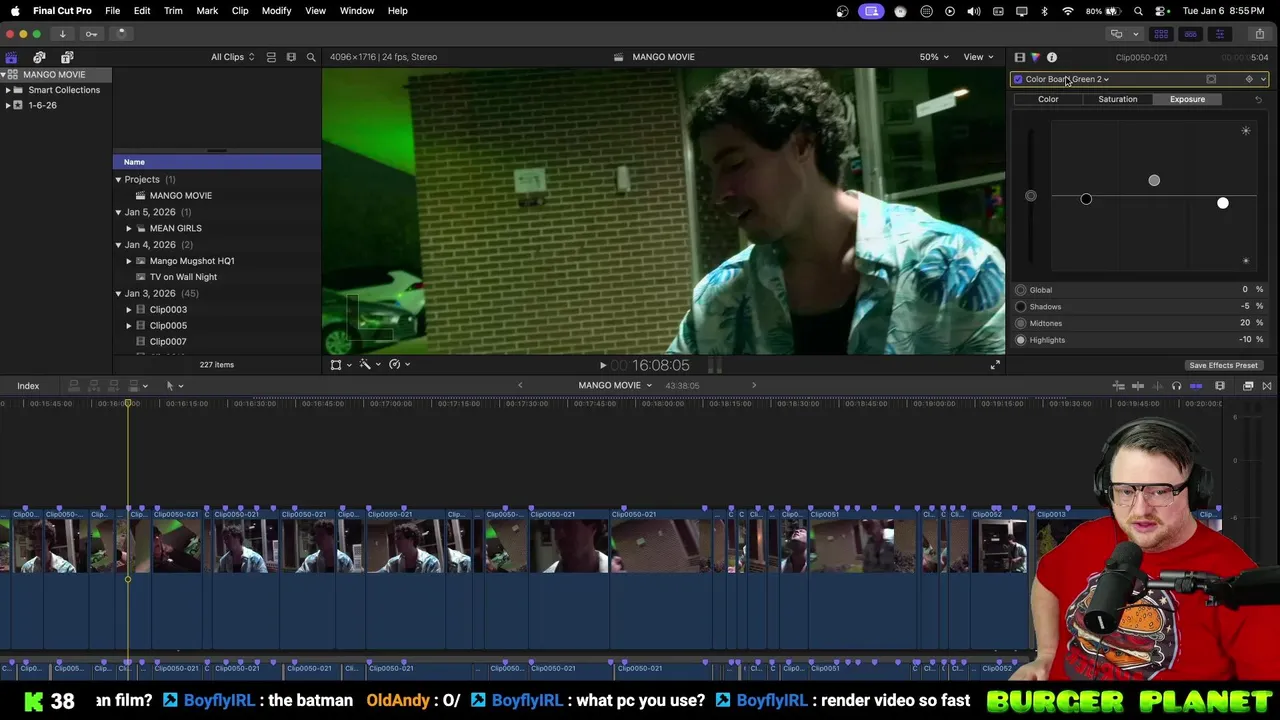
Task: Show the transitions browser icon
Action: [1267, 386]
